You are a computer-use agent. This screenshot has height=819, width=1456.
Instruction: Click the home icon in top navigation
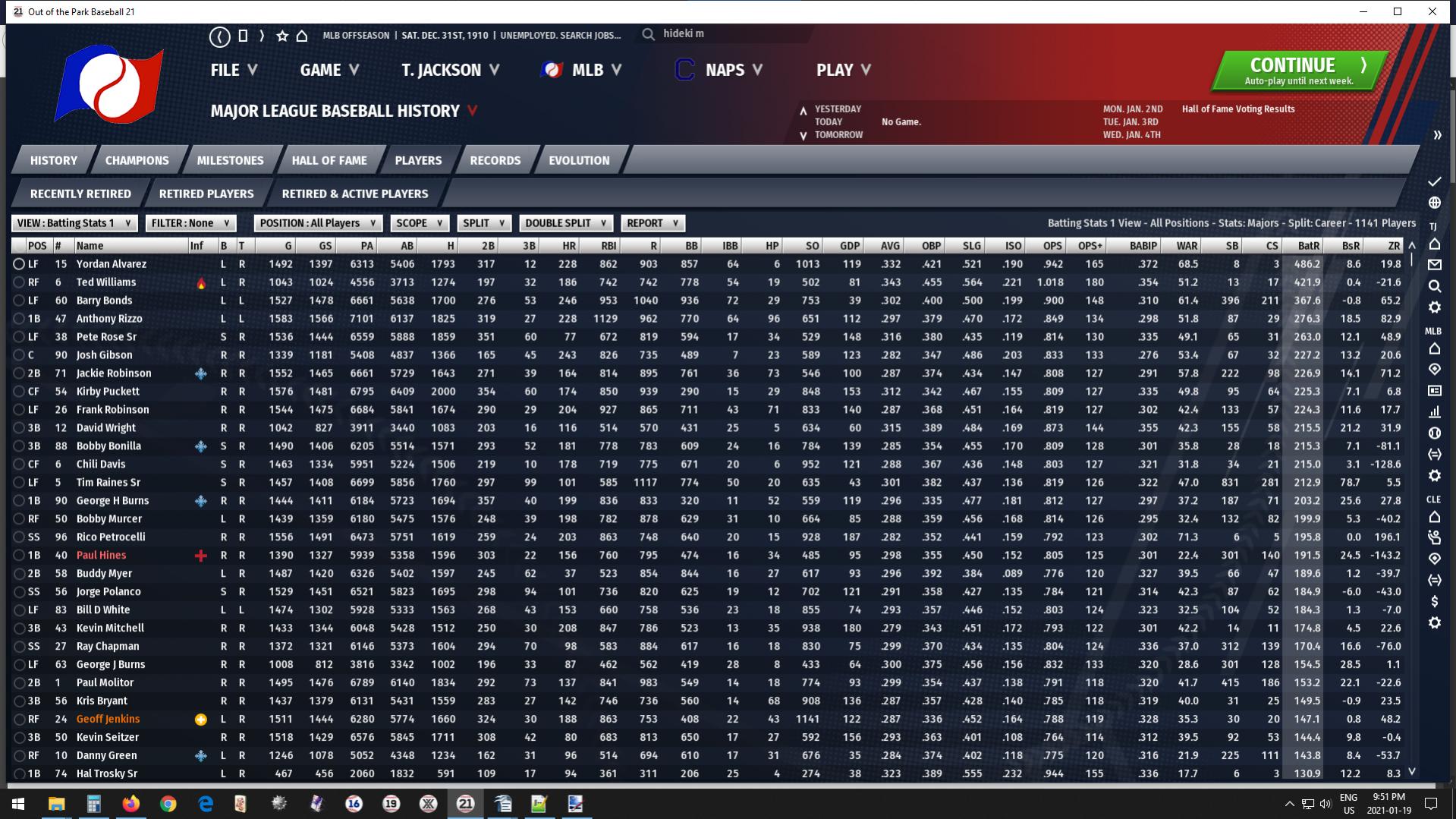click(x=302, y=36)
